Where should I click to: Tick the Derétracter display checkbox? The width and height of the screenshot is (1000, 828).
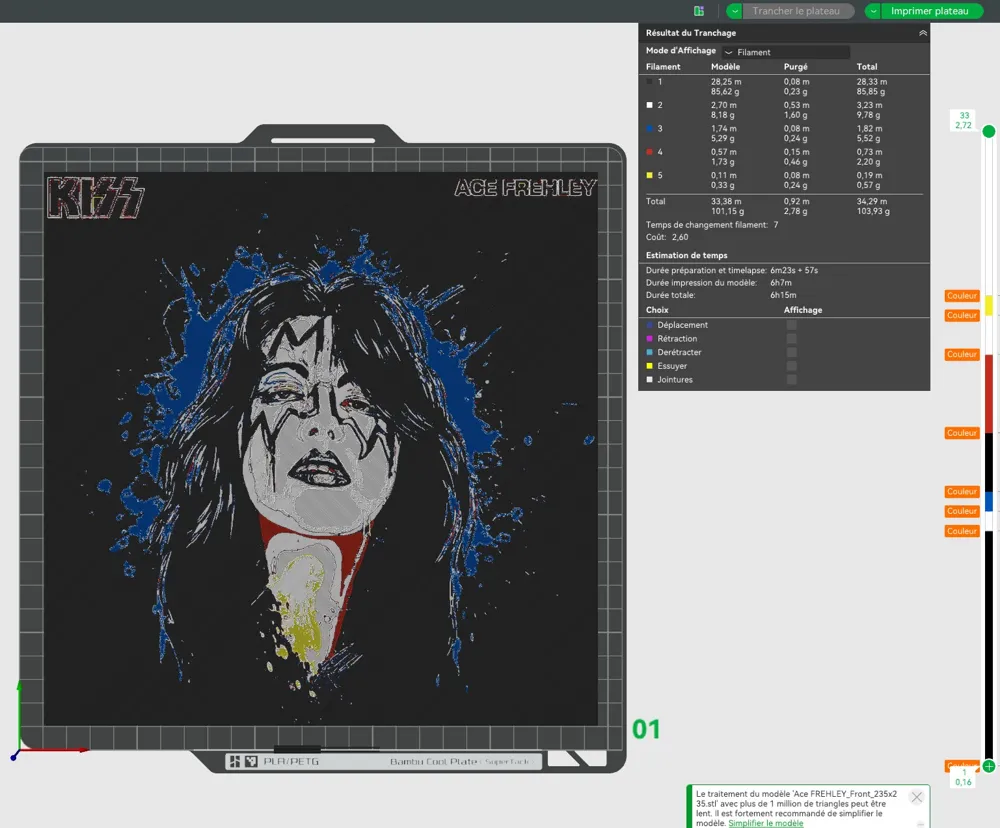click(x=791, y=352)
